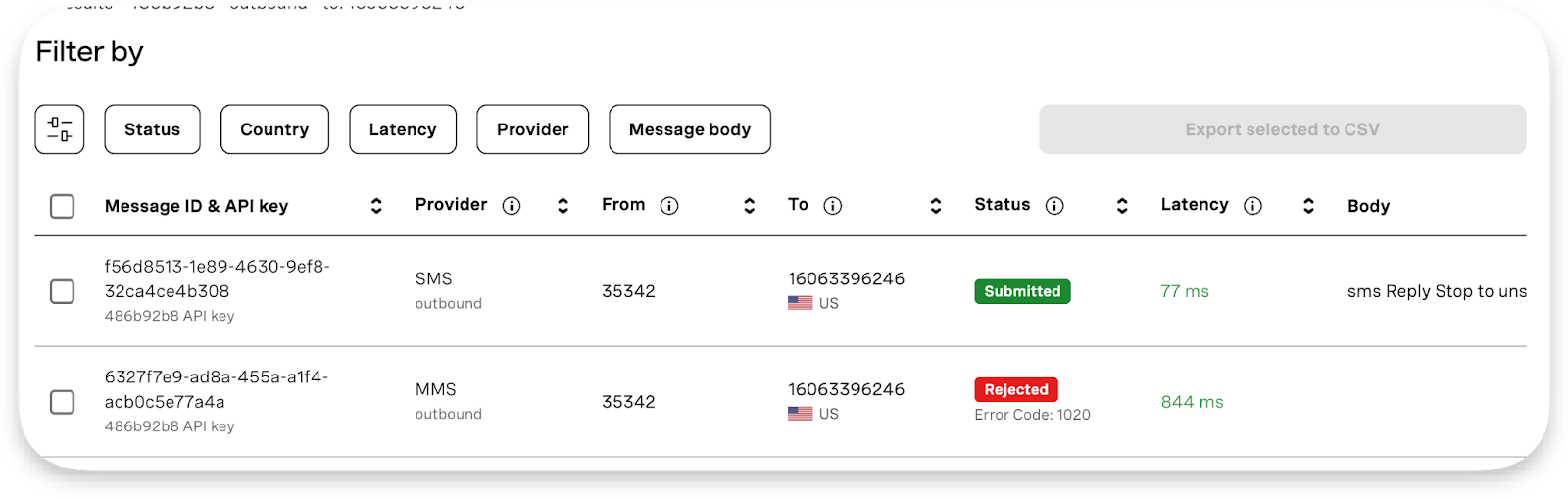Open the filter settings sliders icon
1568x500 pixels.
60,129
